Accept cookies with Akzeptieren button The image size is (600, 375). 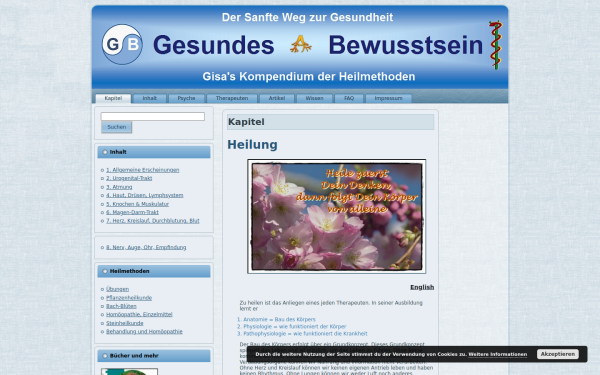[558, 354]
